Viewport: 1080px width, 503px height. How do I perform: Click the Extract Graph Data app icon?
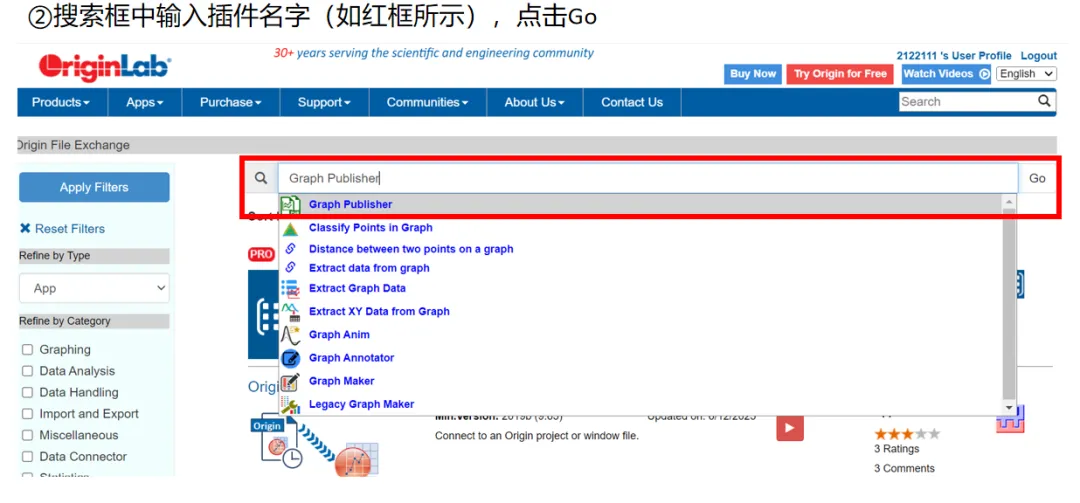[290, 288]
